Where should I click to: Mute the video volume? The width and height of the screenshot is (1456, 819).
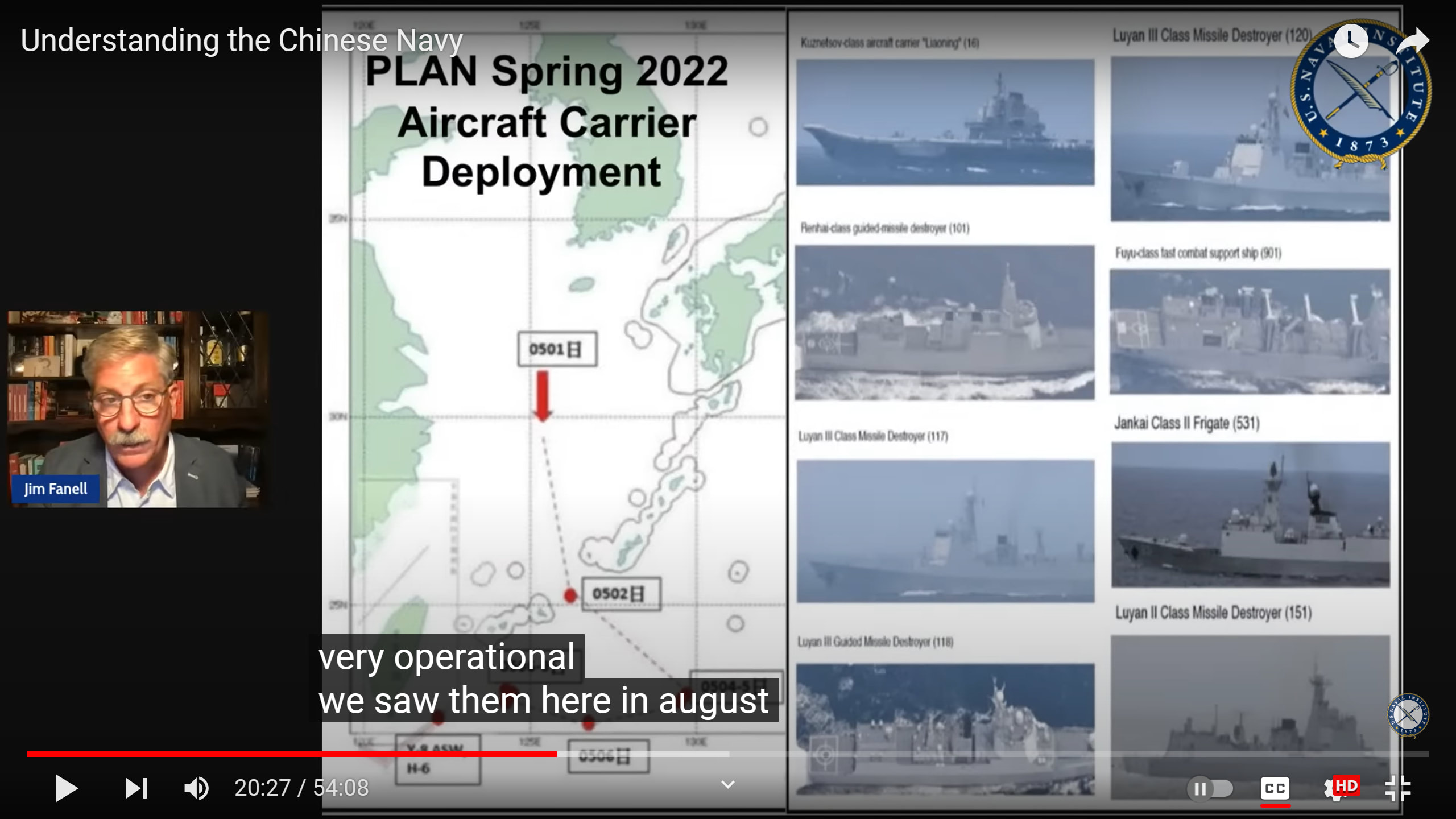(196, 788)
